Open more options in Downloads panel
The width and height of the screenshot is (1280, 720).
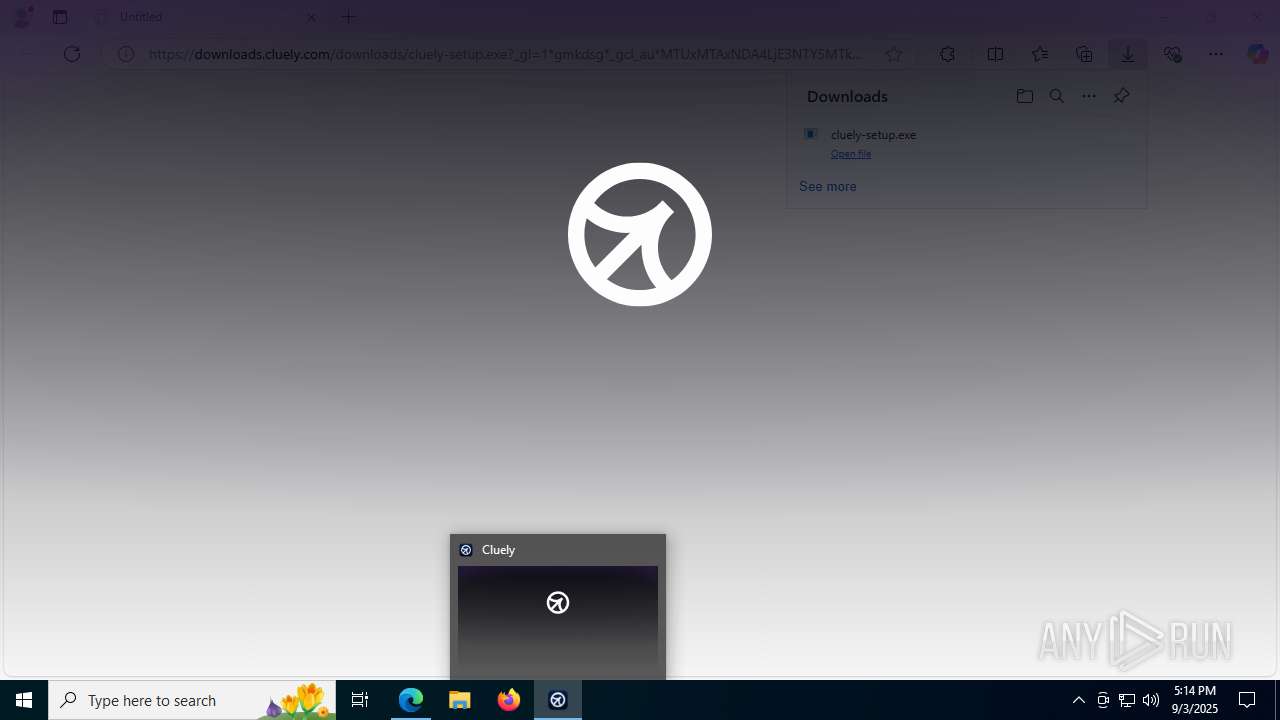pyautogui.click(x=1089, y=96)
